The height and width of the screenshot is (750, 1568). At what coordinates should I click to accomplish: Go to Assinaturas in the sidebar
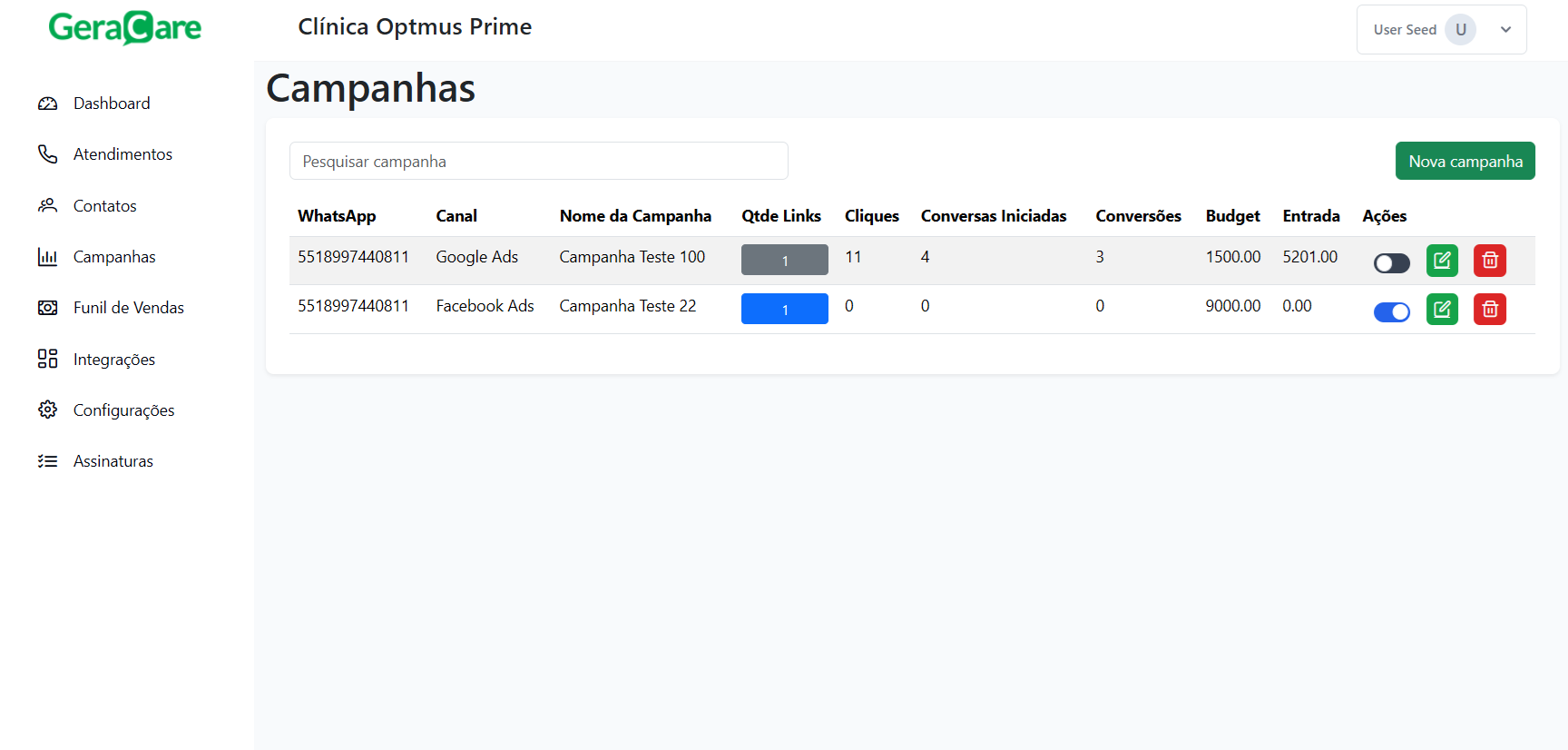tap(113, 461)
